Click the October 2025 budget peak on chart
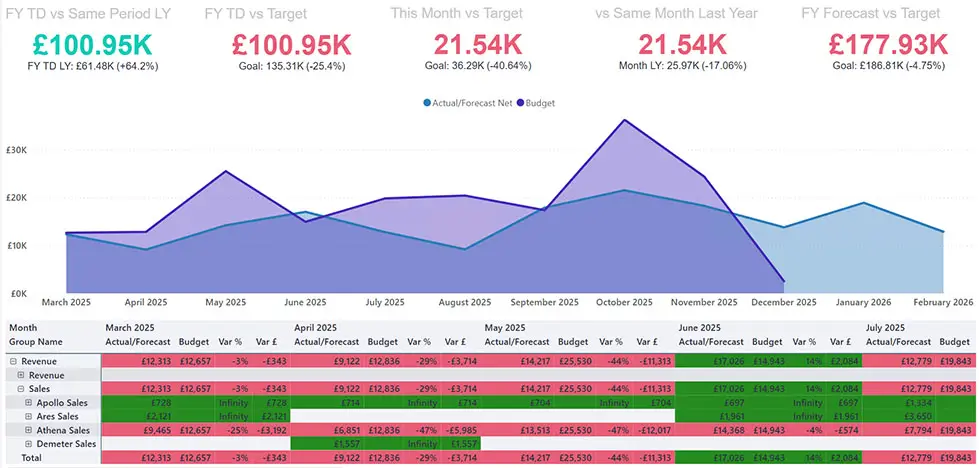The height and width of the screenshot is (468, 979). click(x=624, y=120)
